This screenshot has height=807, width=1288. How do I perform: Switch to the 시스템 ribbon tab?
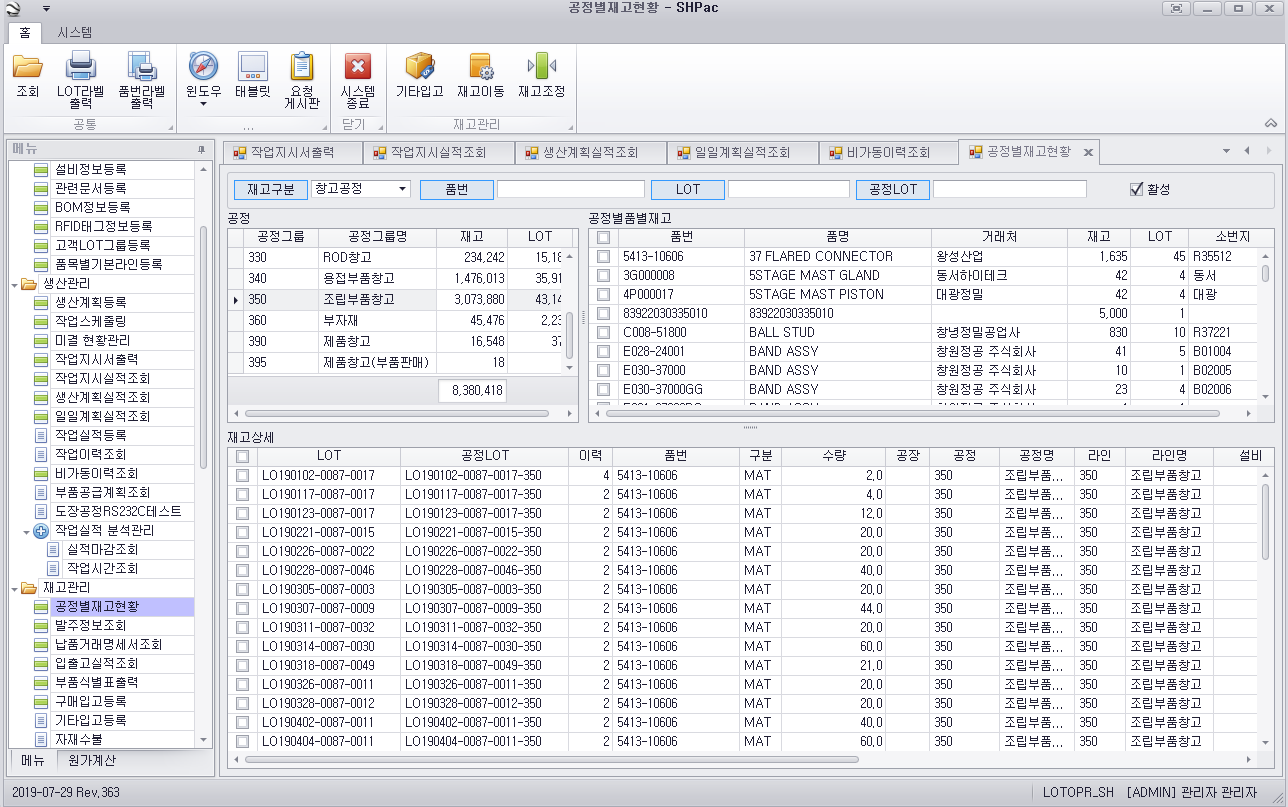tap(74, 32)
